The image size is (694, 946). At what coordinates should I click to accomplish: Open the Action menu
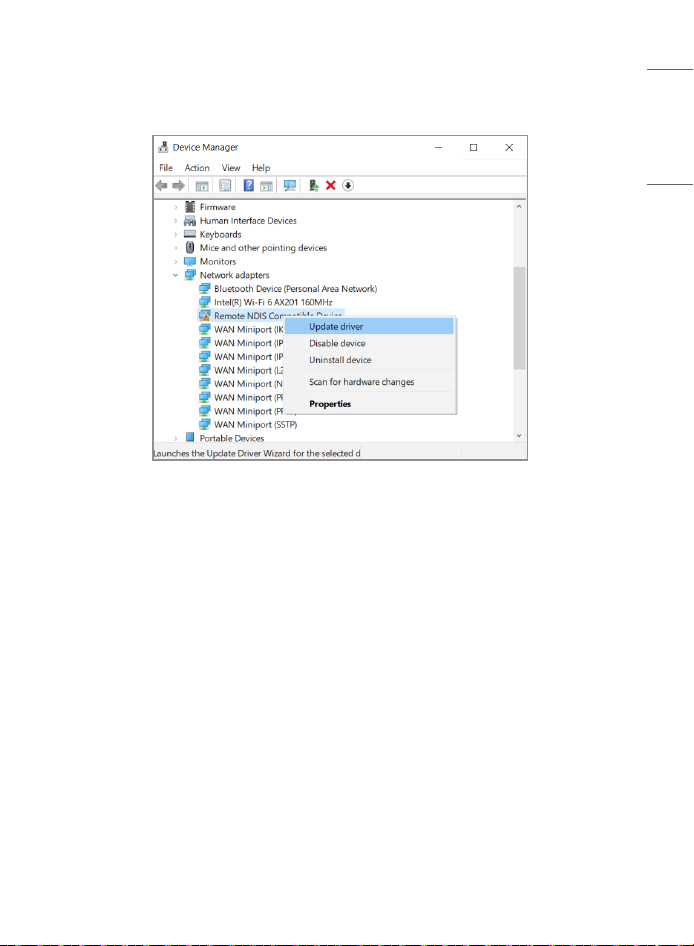pos(197,168)
